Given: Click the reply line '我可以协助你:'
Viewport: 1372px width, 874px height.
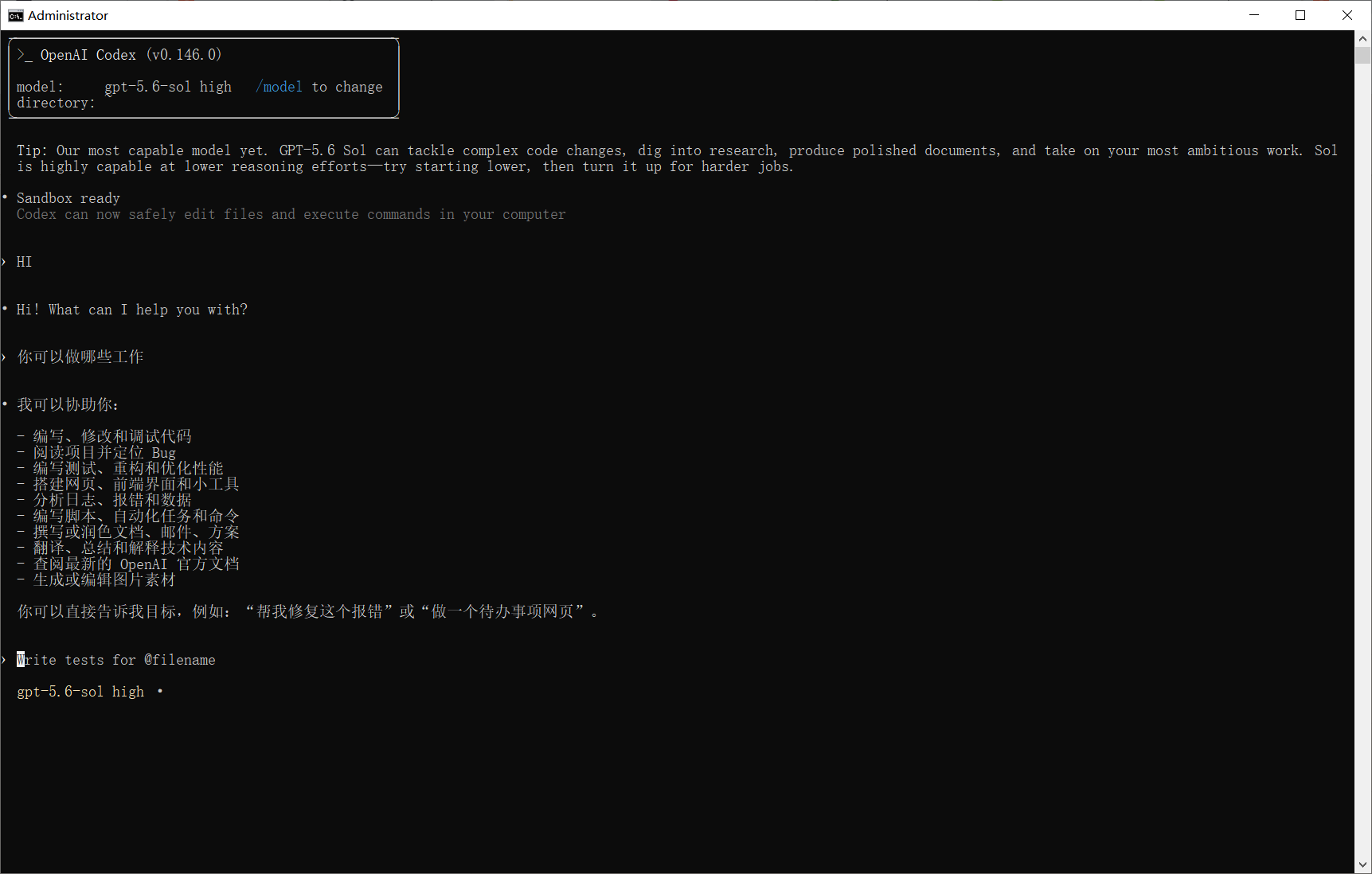Looking at the screenshot, I should pyautogui.click(x=68, y=404).
